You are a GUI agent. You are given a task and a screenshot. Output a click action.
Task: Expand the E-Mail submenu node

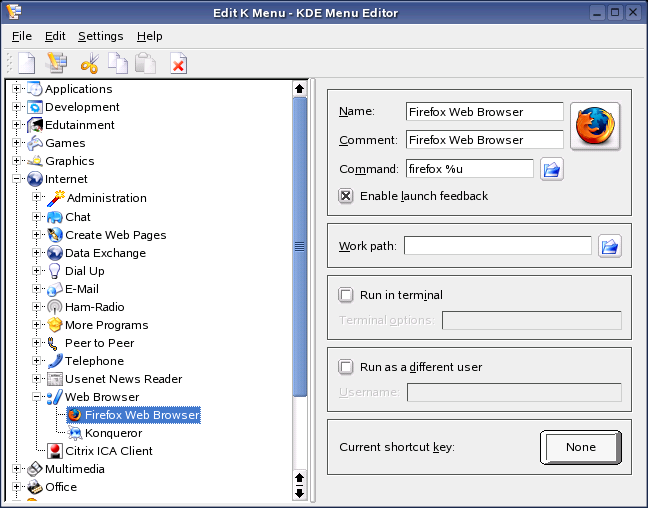36,289
